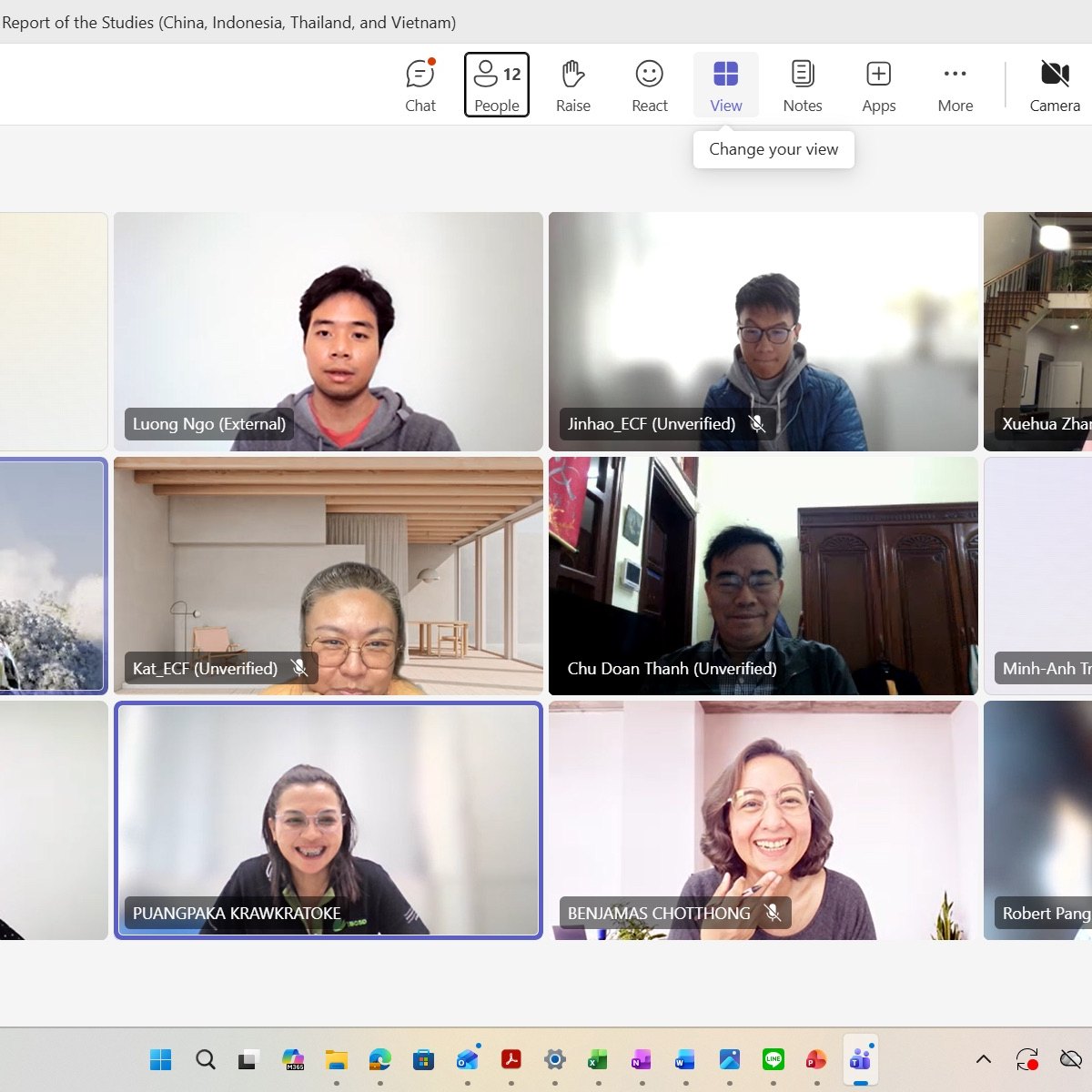The image size is (1092, 1092).
Task: Click the Teams taskbar icon
Action: 860,1059
